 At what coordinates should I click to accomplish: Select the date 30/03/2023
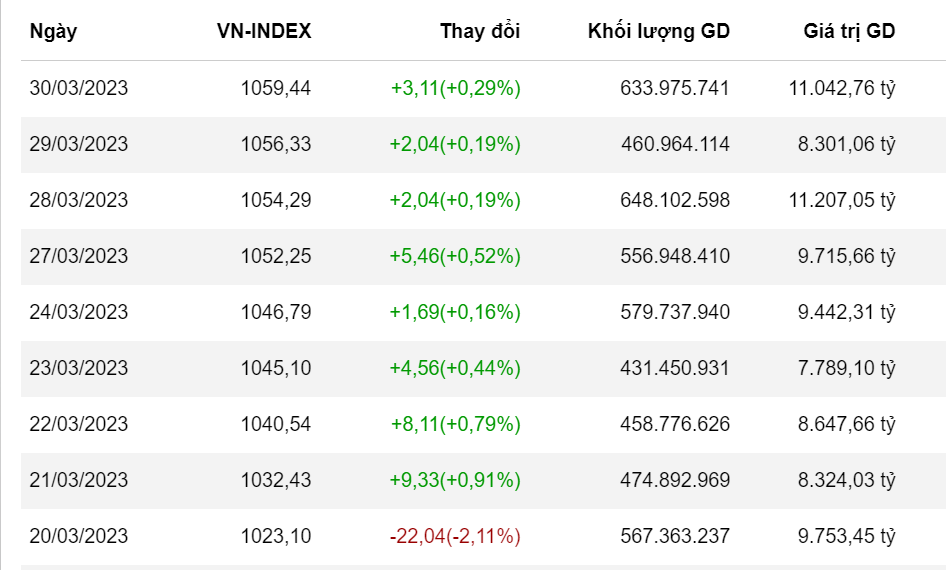[x=78, y=88]
